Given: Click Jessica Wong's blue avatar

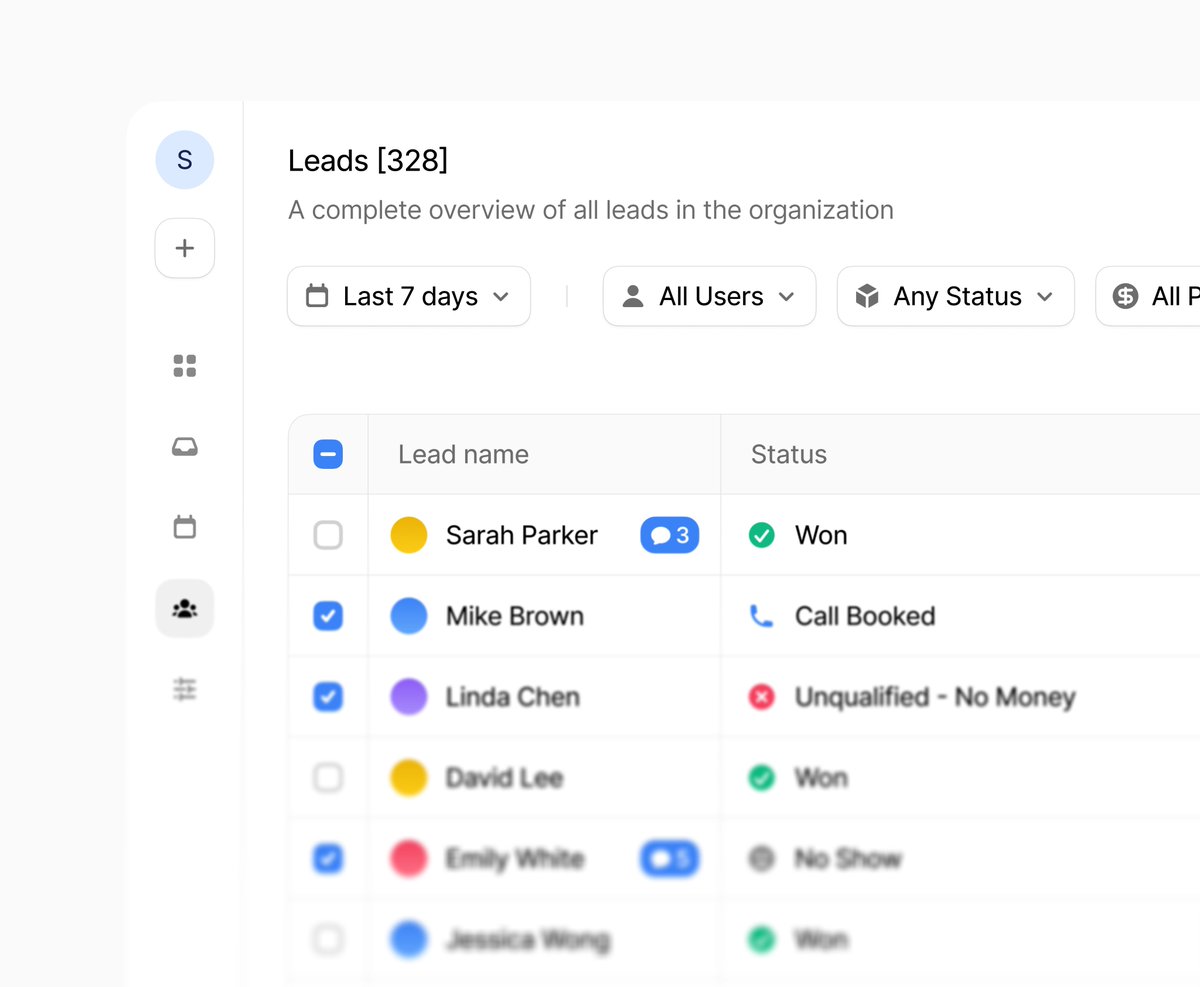Looking at the screenshot, I should [x=409, y=939].
